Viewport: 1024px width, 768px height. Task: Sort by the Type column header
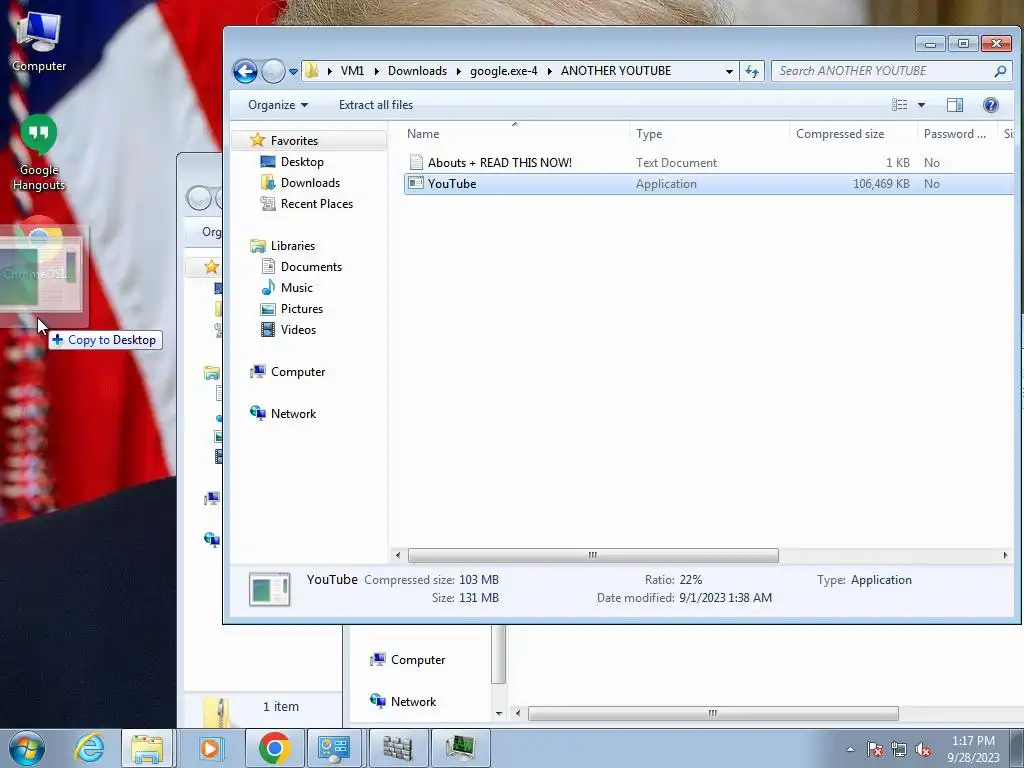click(x=649, y=134)
